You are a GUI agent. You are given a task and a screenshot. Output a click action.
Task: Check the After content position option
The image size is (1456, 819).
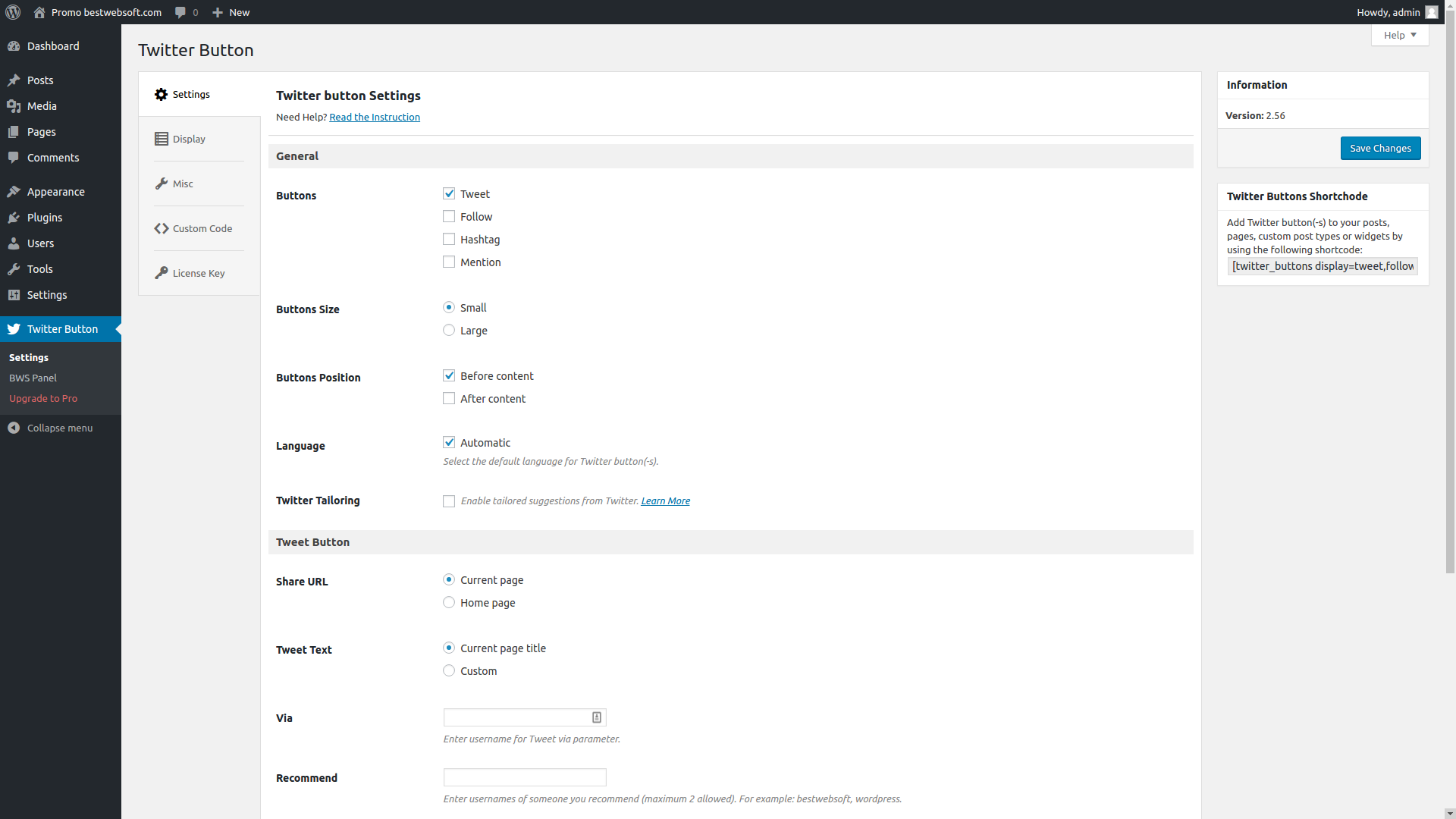point(449,398)
